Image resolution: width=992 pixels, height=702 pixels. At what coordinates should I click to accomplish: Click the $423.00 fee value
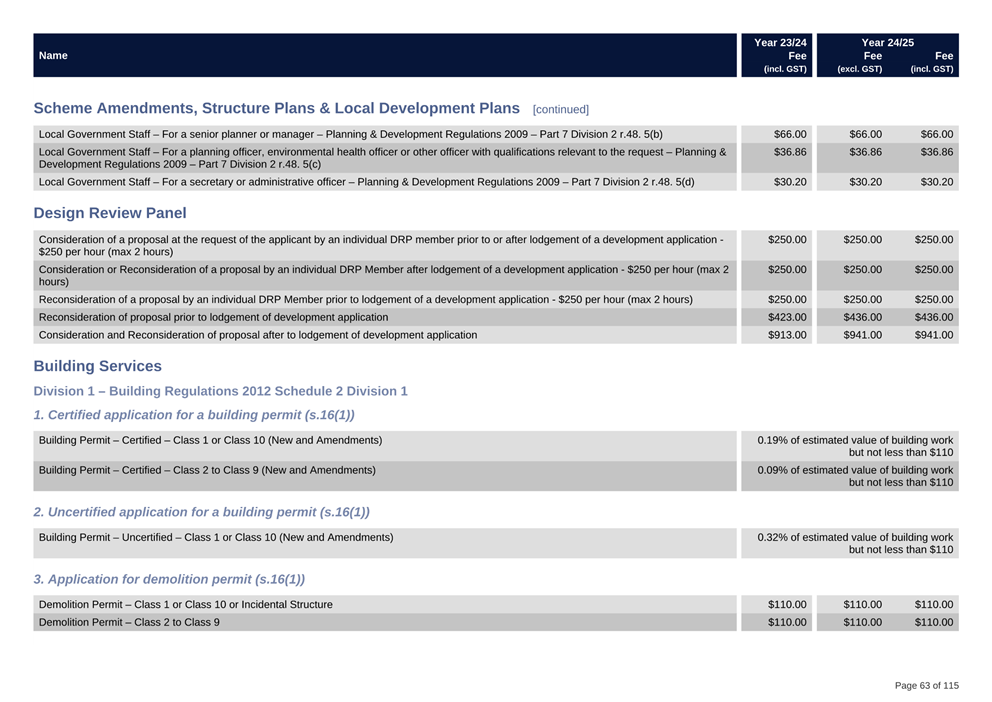(787, 317)
